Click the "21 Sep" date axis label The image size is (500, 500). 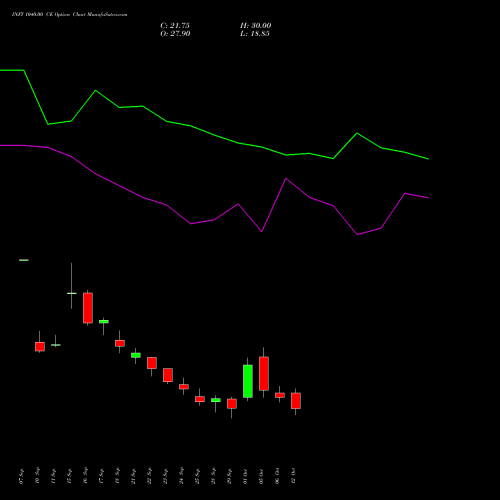pos(134,476)
